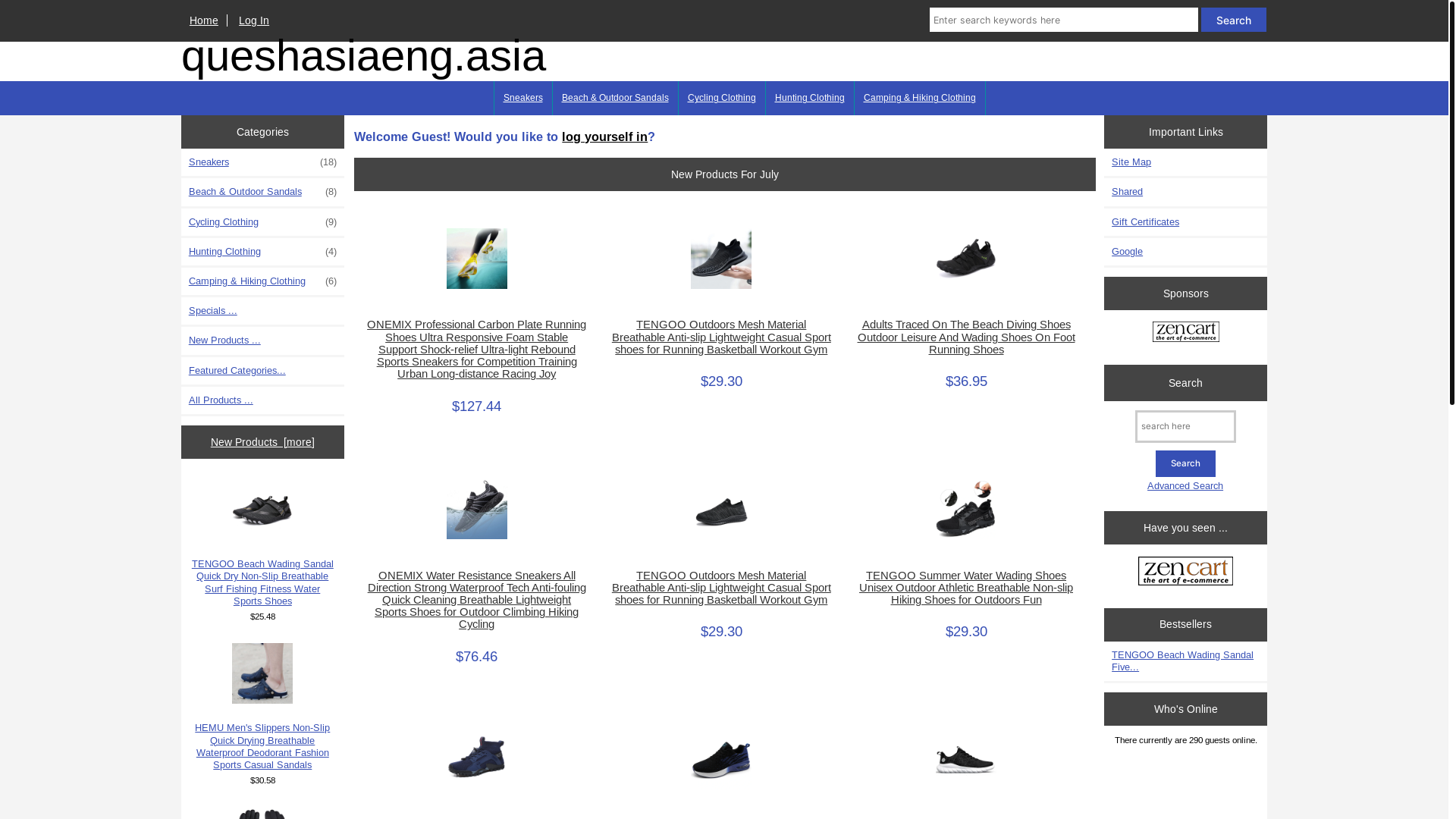
Task: Open the Google link
Action: click(x=1127, y=252)
